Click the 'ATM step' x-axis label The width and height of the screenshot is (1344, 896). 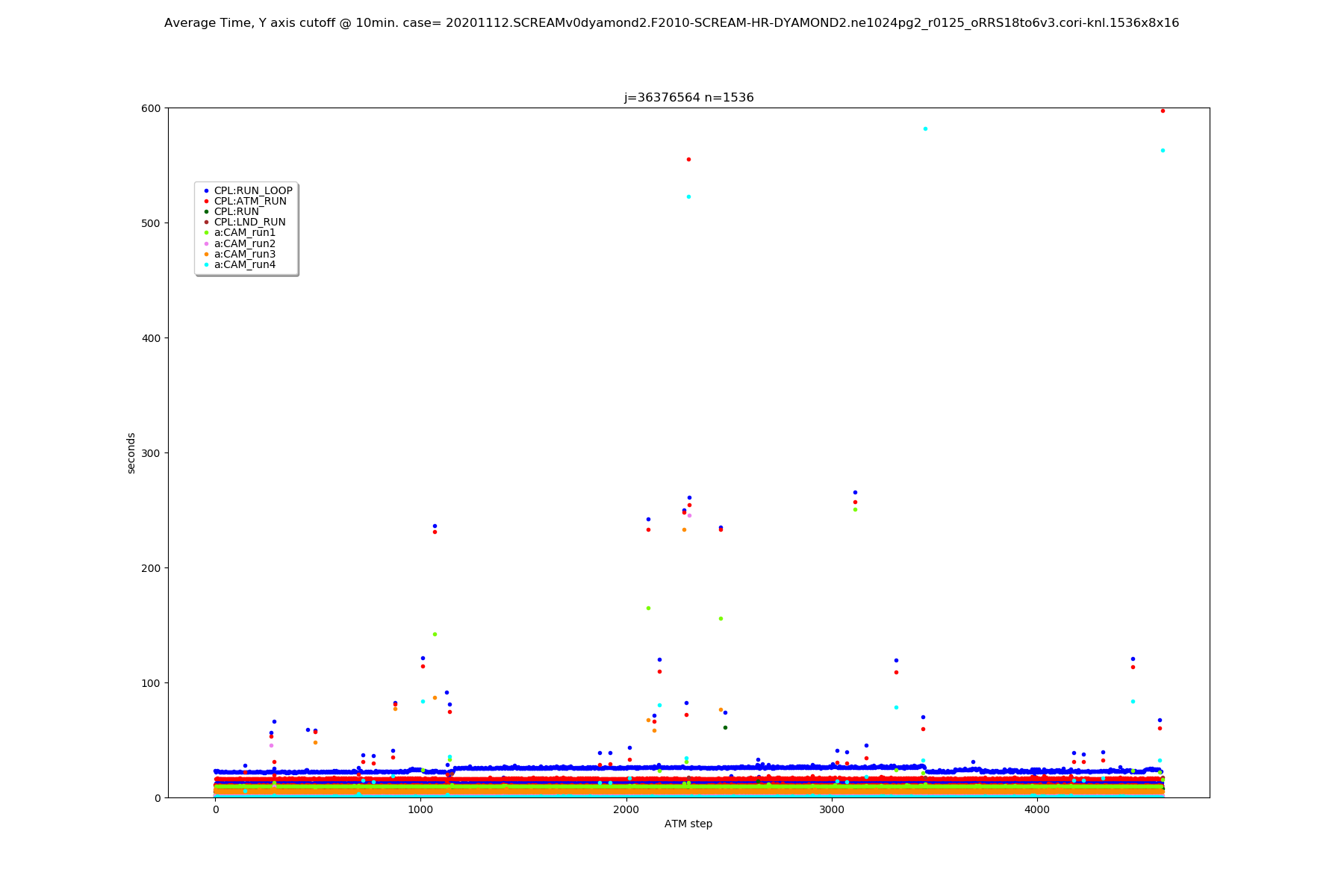(688, 824)
